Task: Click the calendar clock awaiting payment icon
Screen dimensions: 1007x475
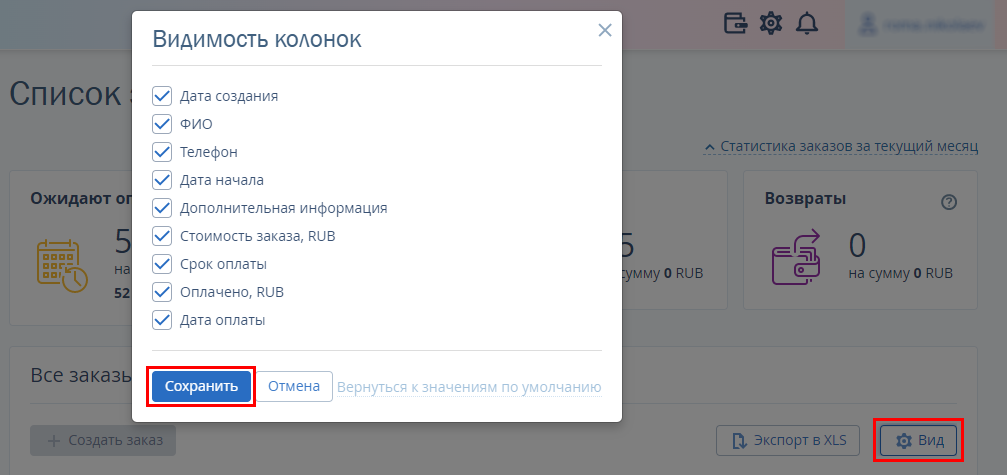Action: pyautogui.click(x=62, y=266)
